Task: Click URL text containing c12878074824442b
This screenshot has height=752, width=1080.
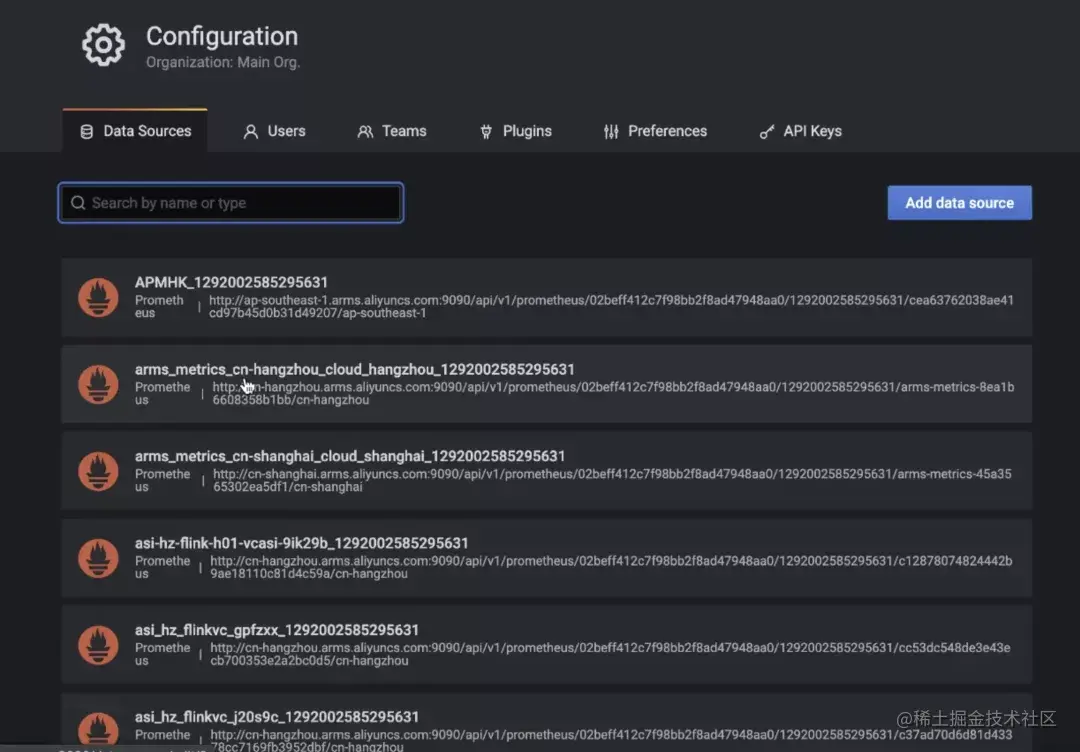Action: coord(611,567)
